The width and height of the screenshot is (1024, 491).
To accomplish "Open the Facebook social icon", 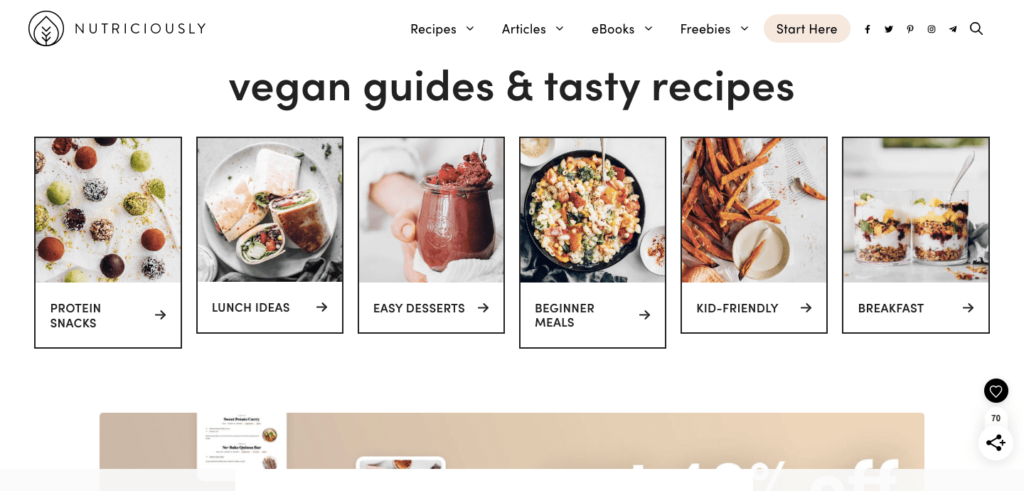I will click(x=867, y=29).
